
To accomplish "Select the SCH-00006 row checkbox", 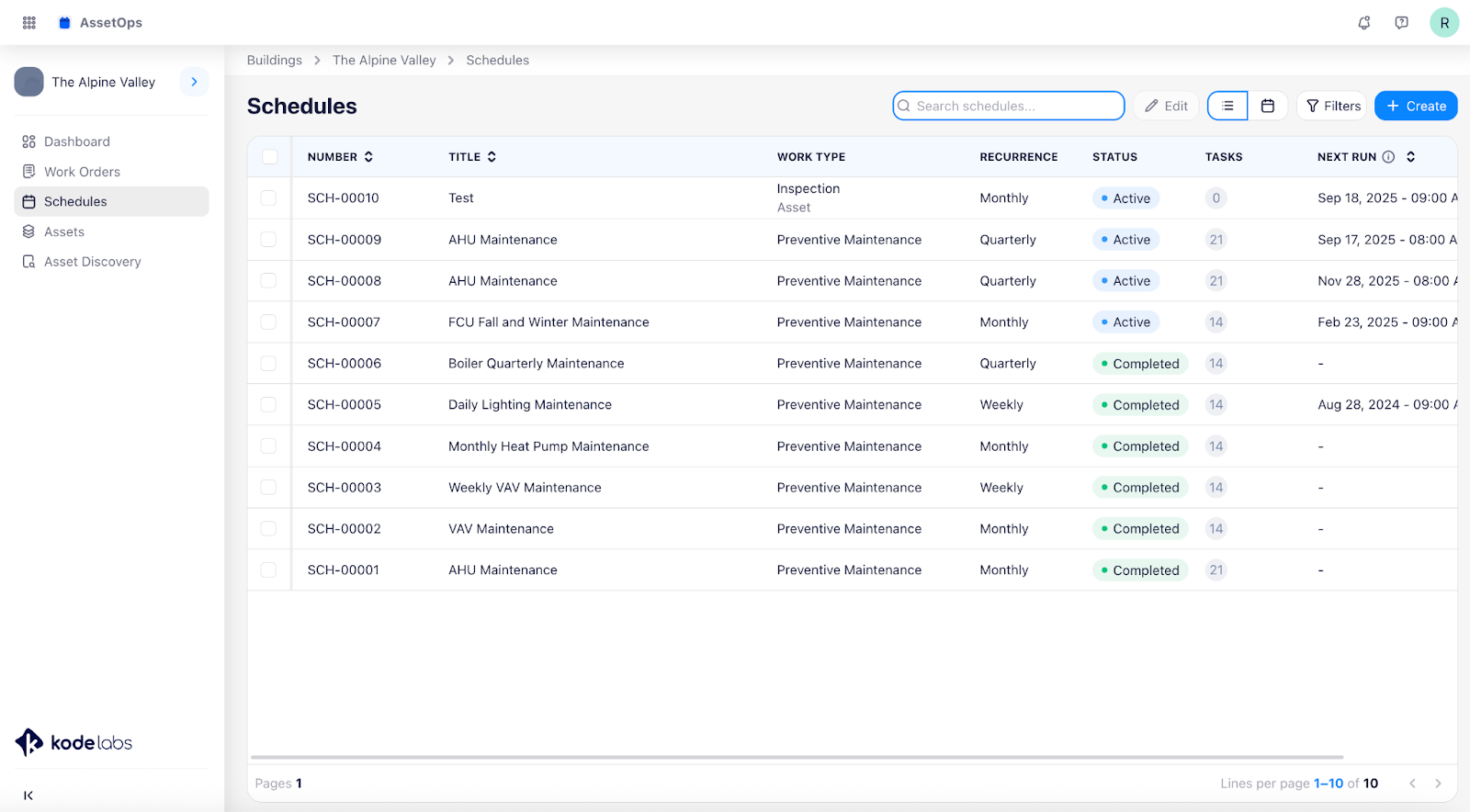I will click(268, 364).
